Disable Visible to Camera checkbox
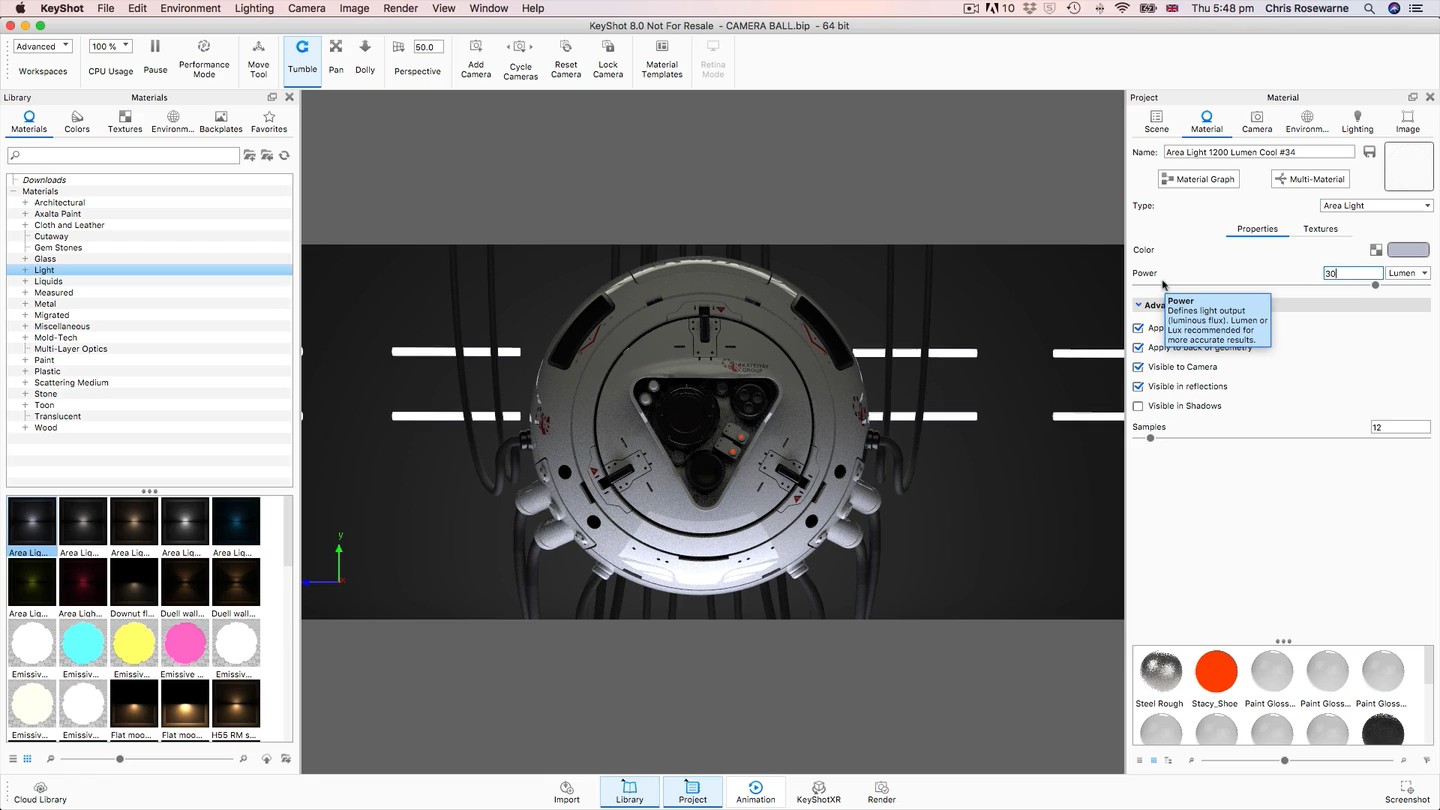The width and height of the screenshot is (1440, 810). click(1138, 367)
